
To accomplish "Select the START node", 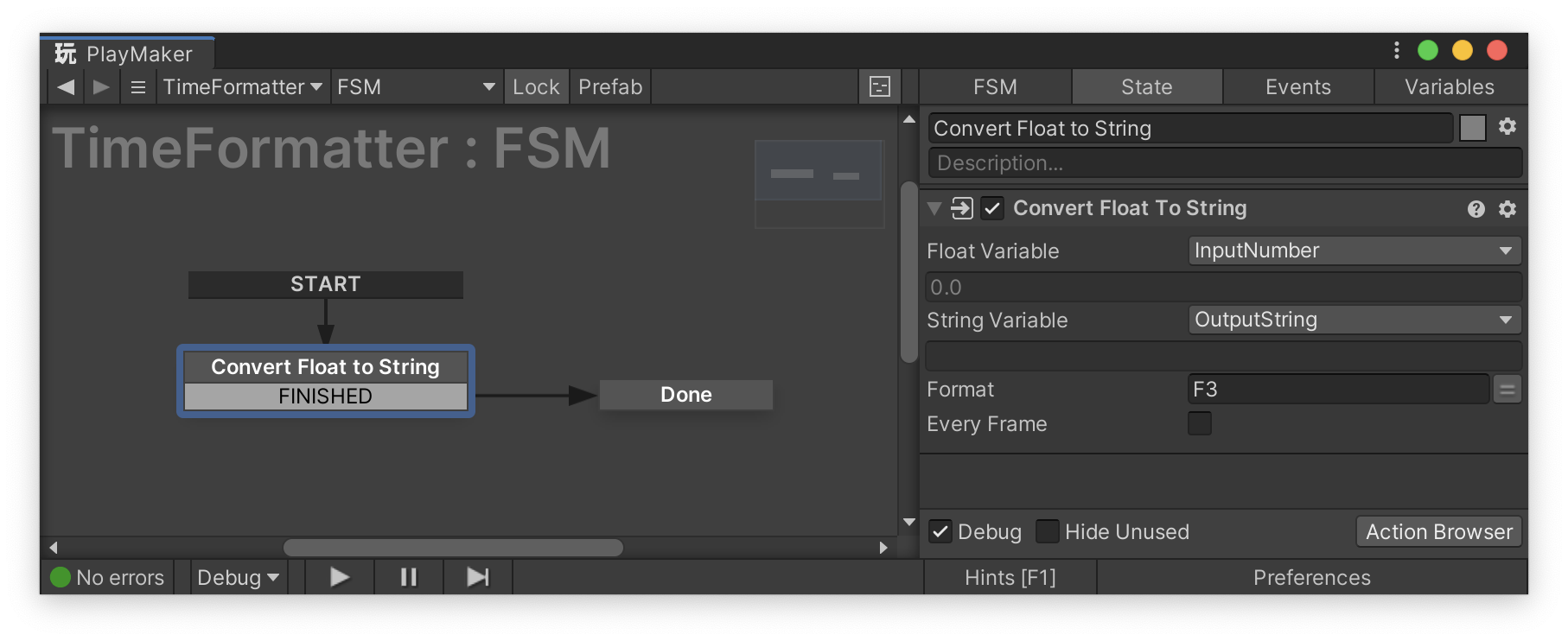I will (x=326, y=284).
